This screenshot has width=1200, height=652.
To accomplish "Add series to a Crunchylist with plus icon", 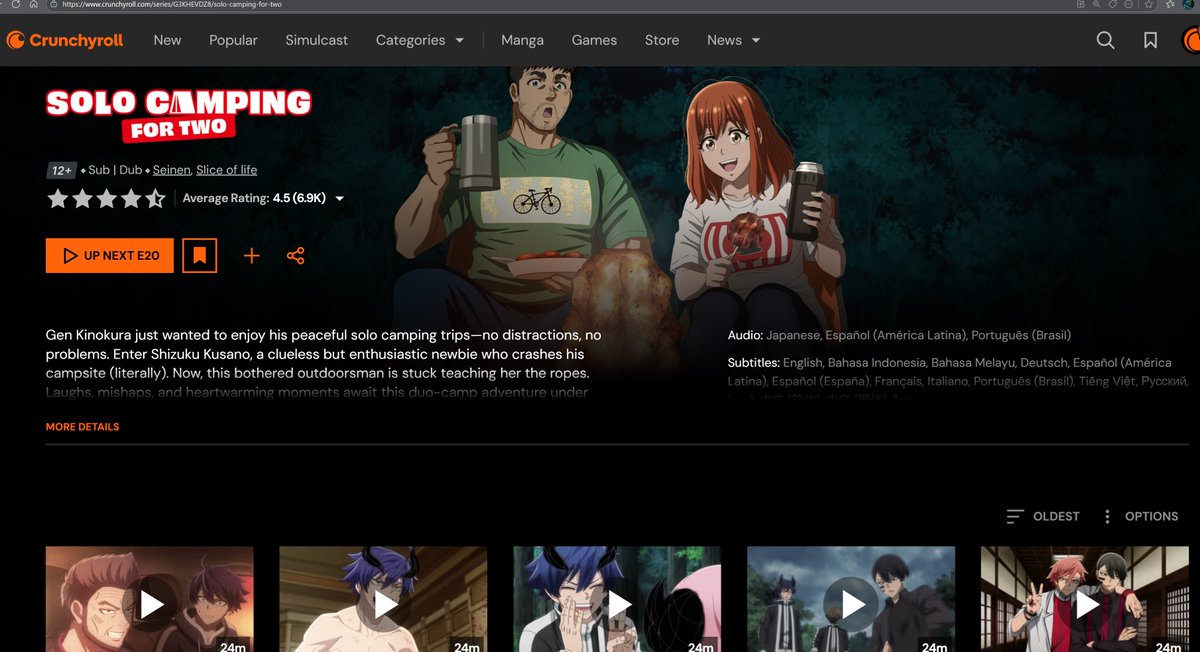I will click(x=251, y=256).
